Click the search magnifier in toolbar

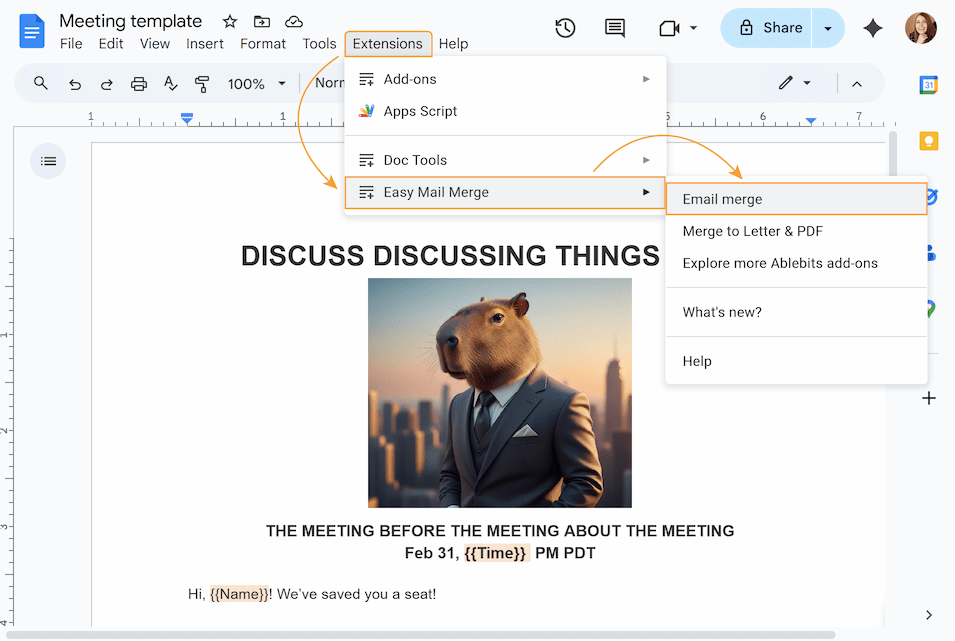pyautogui.click(x=41, y=83)
